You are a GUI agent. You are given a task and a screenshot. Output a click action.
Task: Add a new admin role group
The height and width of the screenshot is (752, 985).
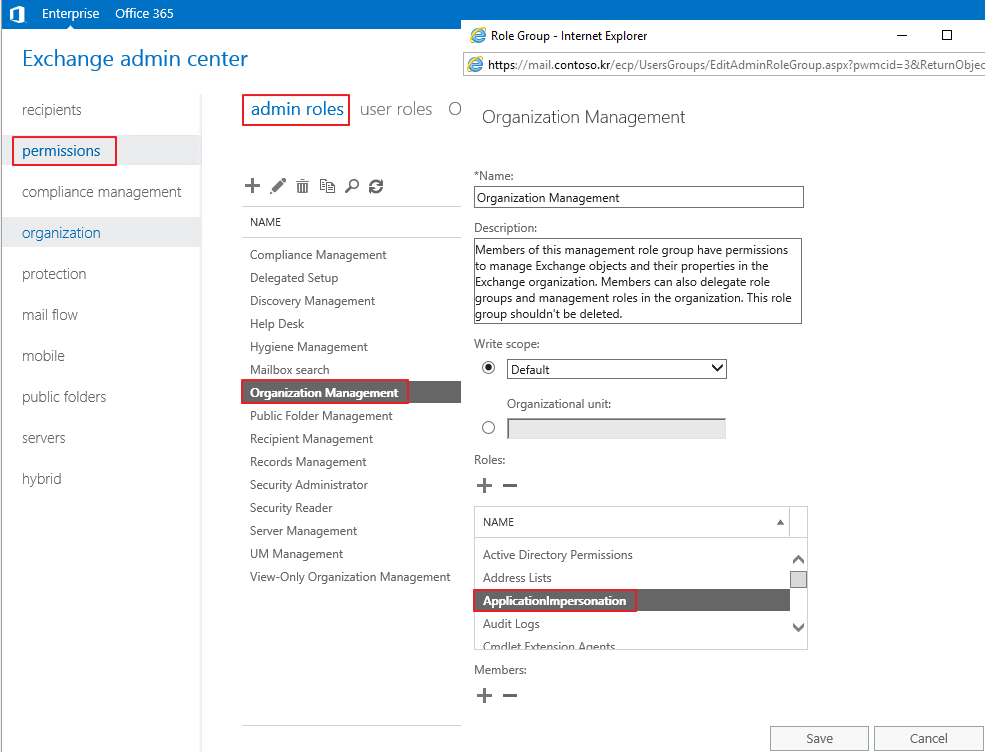tap(252, 185)
